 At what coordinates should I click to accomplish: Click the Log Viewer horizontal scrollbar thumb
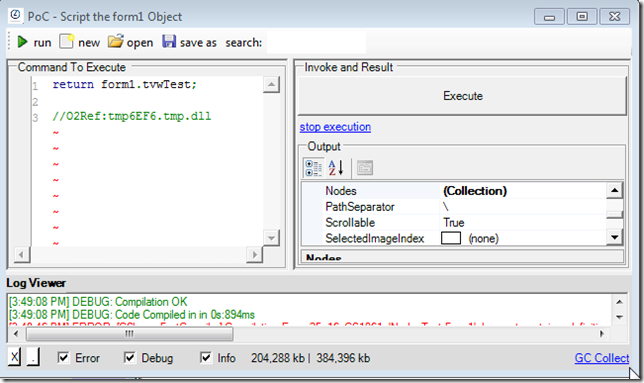tap(130, 334)
